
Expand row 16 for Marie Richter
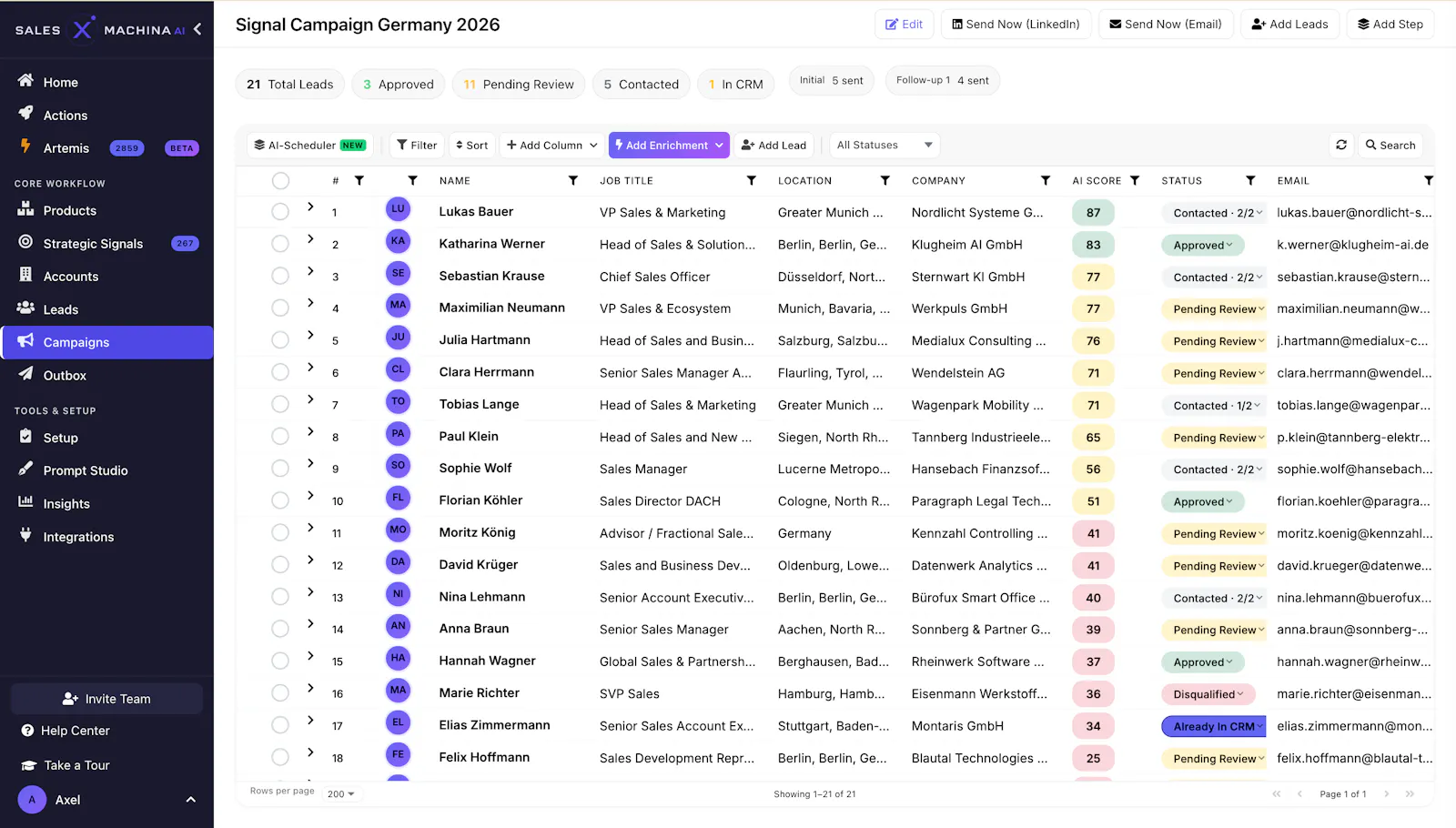(x=310, y=688)
